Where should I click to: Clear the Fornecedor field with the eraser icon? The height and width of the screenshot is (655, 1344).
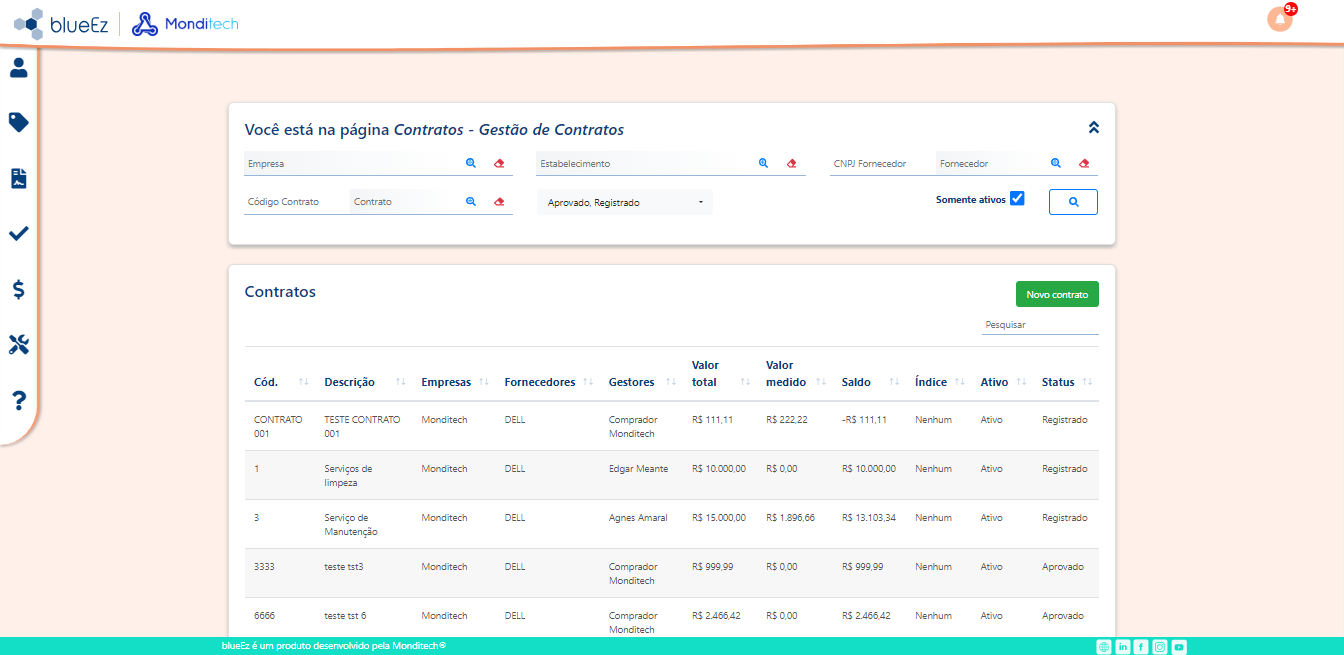1083,163
